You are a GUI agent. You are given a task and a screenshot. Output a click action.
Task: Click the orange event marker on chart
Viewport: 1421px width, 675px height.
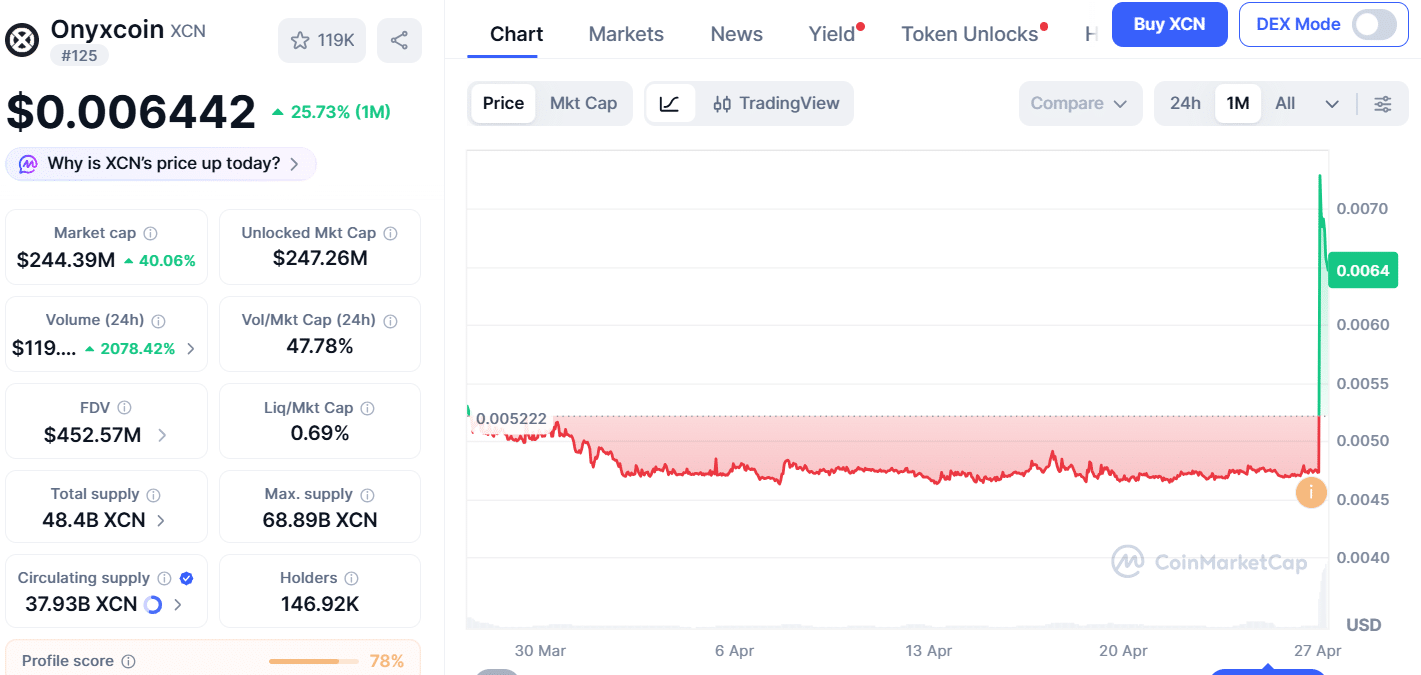click(1311, 492)
